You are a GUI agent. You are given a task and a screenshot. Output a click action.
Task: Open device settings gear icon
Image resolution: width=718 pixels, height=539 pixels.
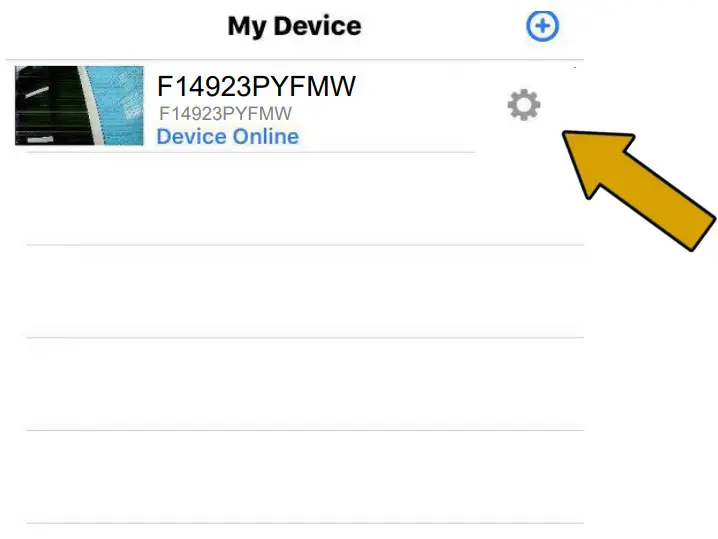coord(524,105)
